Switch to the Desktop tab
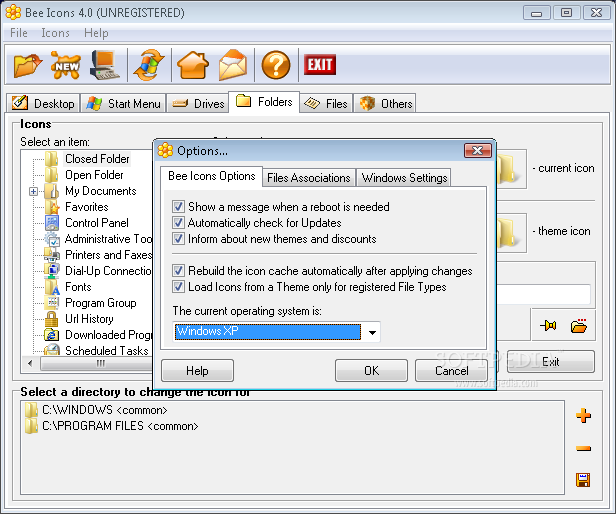Image resolution: width=616 pixels, height=514 pixels. [43, 103]
